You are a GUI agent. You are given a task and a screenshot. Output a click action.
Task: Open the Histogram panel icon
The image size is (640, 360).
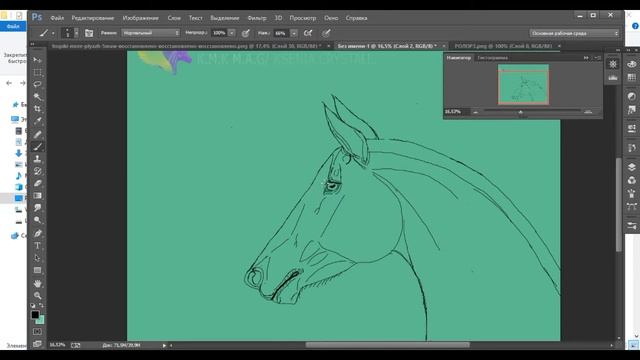pos(613,78)
